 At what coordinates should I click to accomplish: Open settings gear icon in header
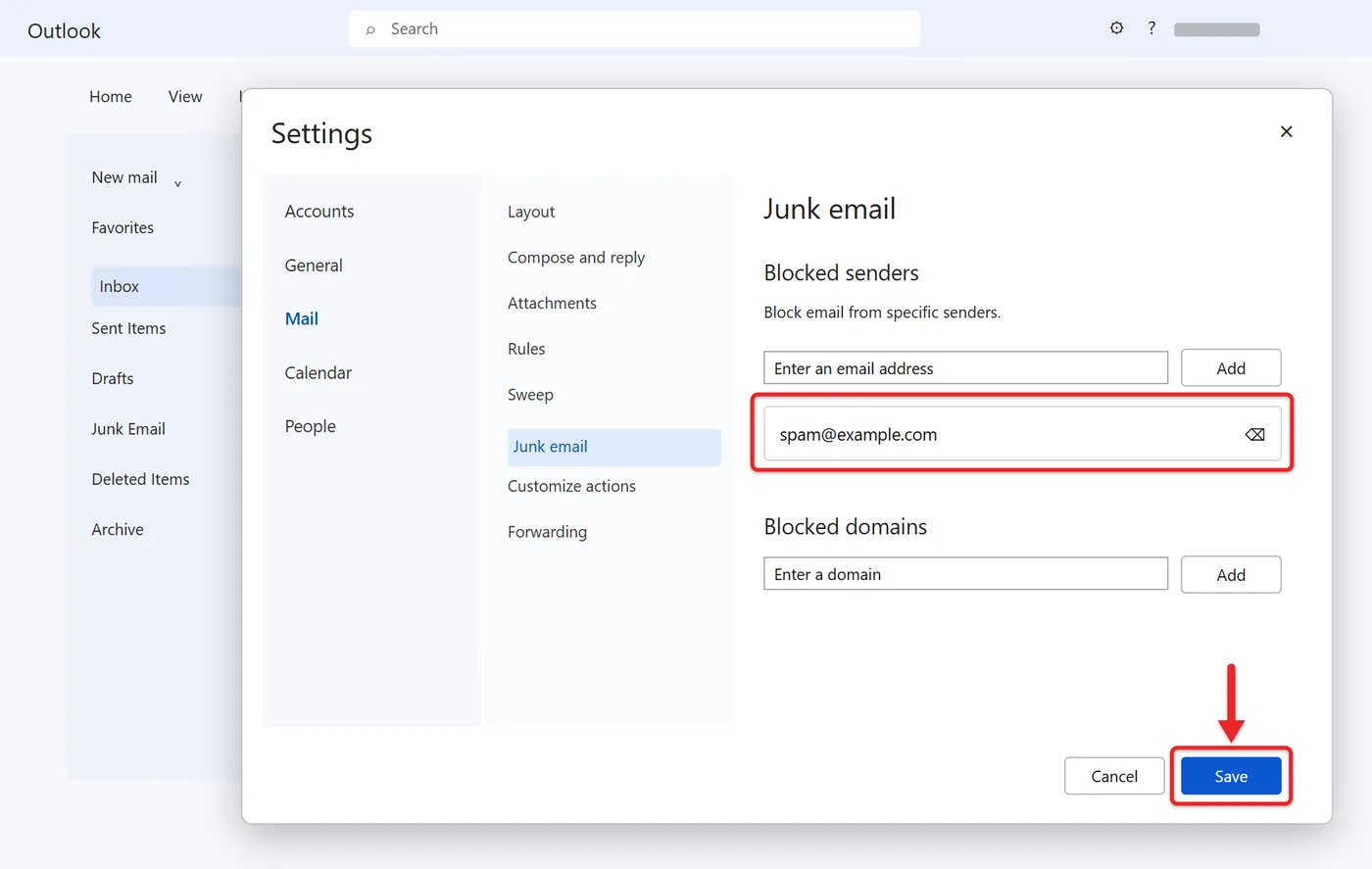[1116, 28]
